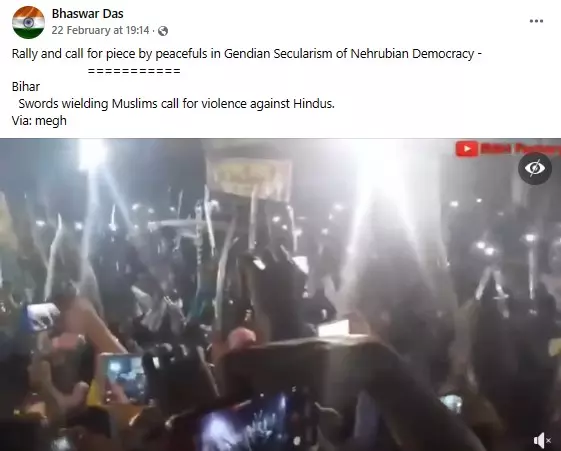Image resolution: width=561 pixels, height=451 pixels.
Task: Click the yellow banner in the video
Action: tap(249, 178)
